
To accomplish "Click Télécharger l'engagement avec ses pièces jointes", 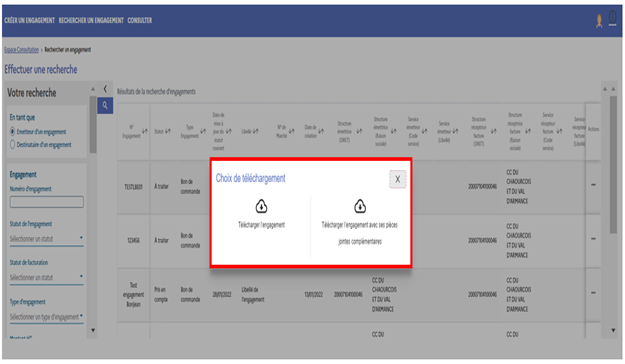I will pos(360,233).
